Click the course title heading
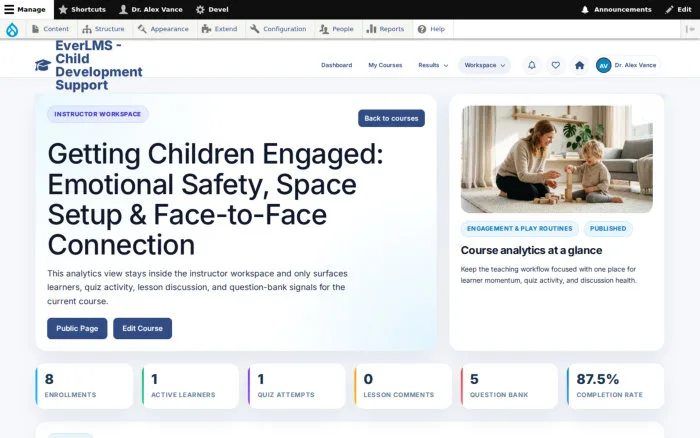 coord(215,199)
